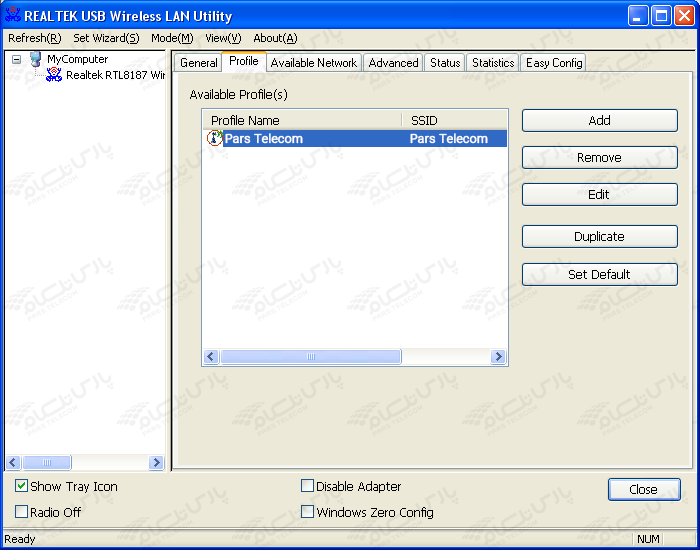Open the About(A) menu
This screenshot has height=550, width=700.
tap(275, 38)
